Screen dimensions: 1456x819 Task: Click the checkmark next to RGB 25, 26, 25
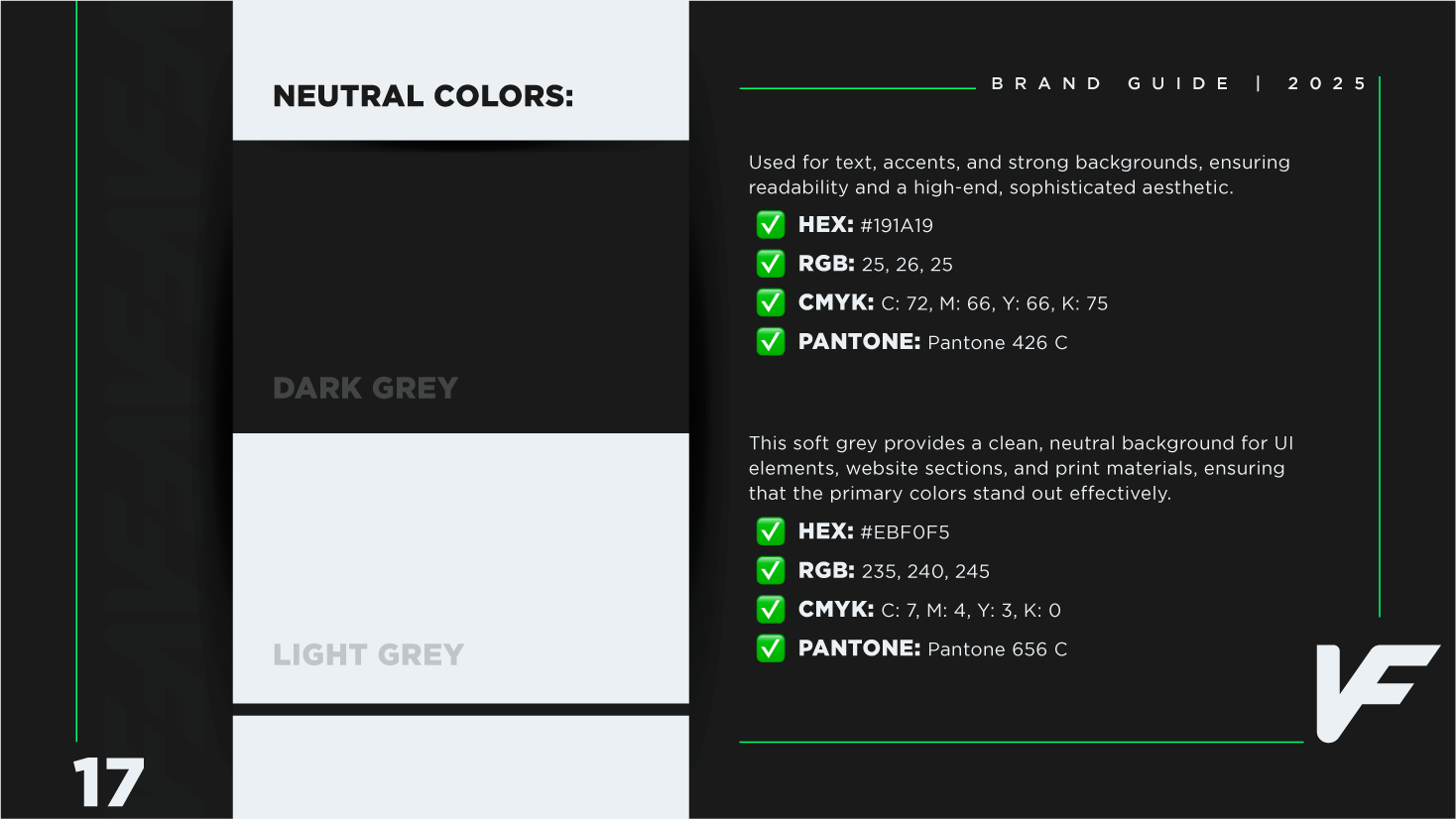[771, 264]
